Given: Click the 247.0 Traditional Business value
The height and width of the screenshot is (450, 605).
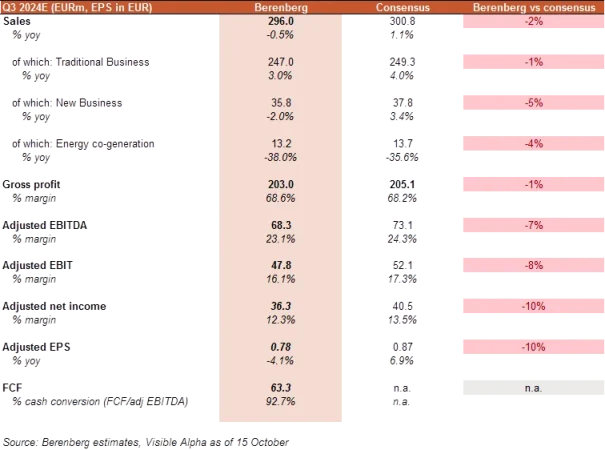Looking at the screenshot, I should [280, 63].
